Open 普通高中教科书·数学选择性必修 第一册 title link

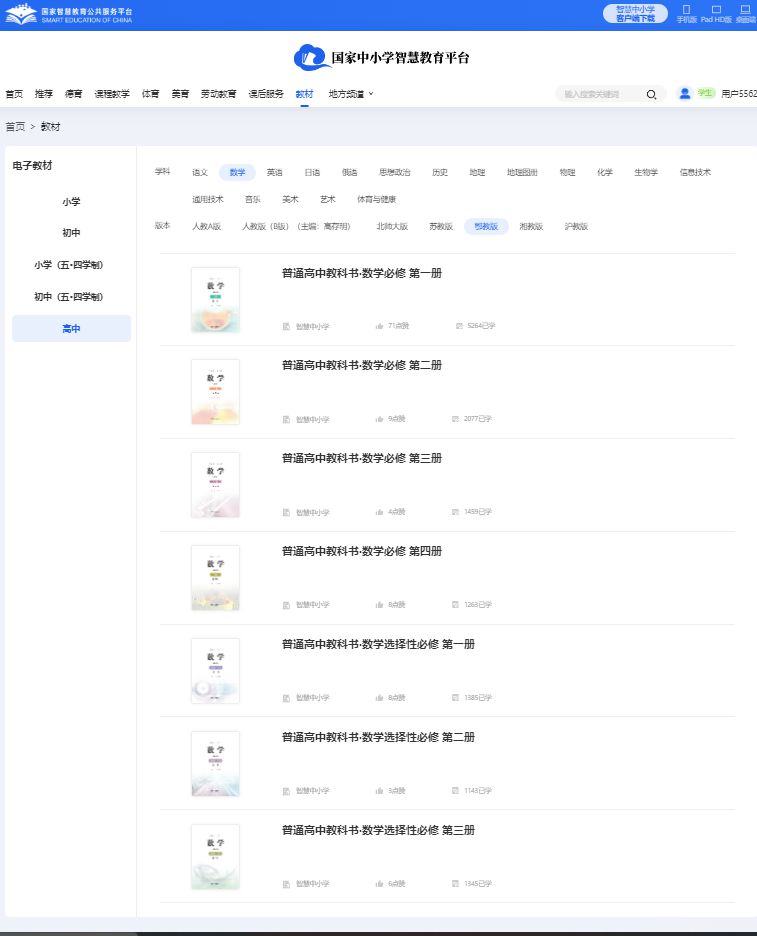click(378, 644)
